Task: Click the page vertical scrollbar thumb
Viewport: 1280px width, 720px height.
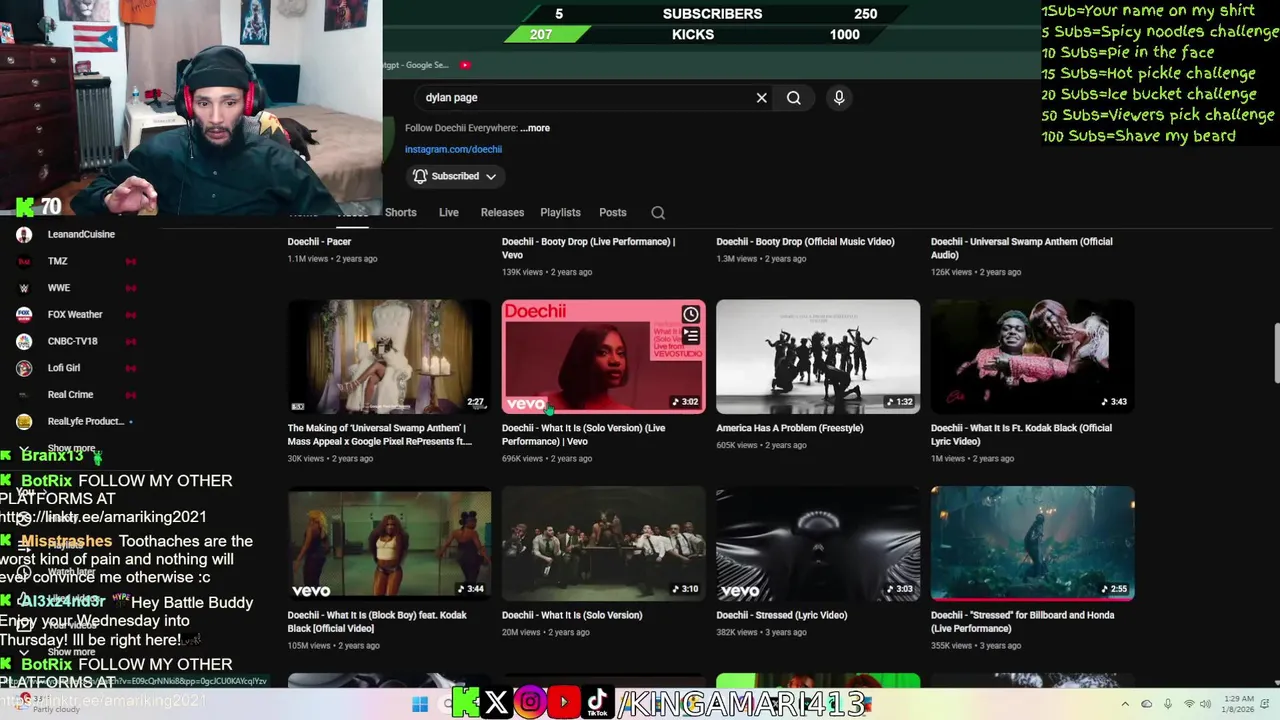Action: (x=1275, y=353)
